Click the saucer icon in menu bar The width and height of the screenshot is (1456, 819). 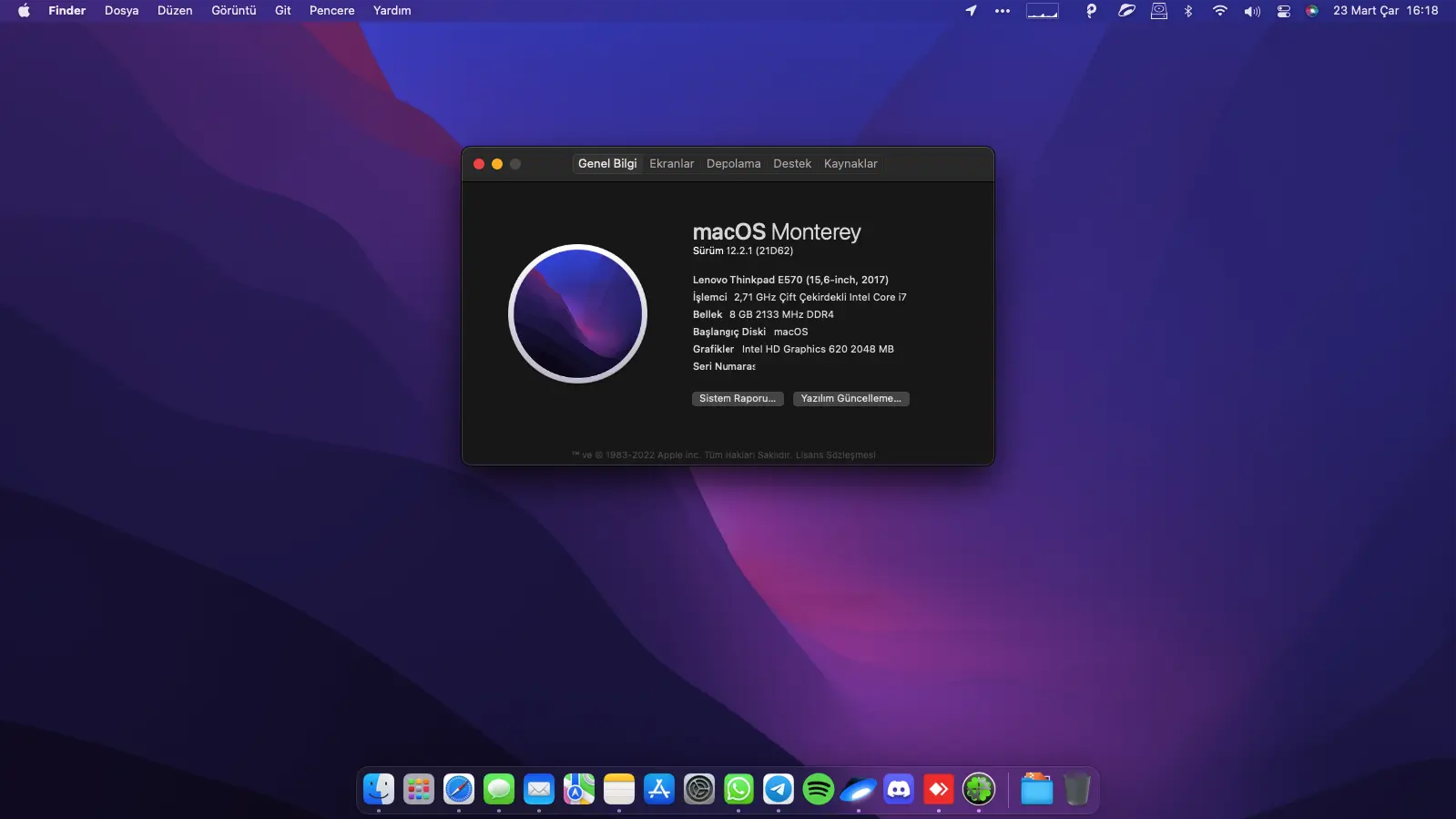coord(1126,11)
